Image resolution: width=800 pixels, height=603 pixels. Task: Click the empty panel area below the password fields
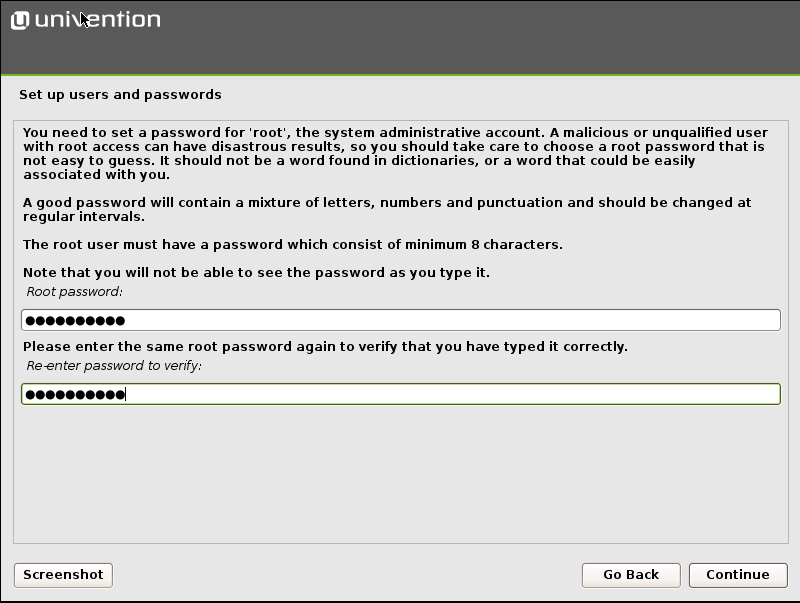(x=401, y=474)
